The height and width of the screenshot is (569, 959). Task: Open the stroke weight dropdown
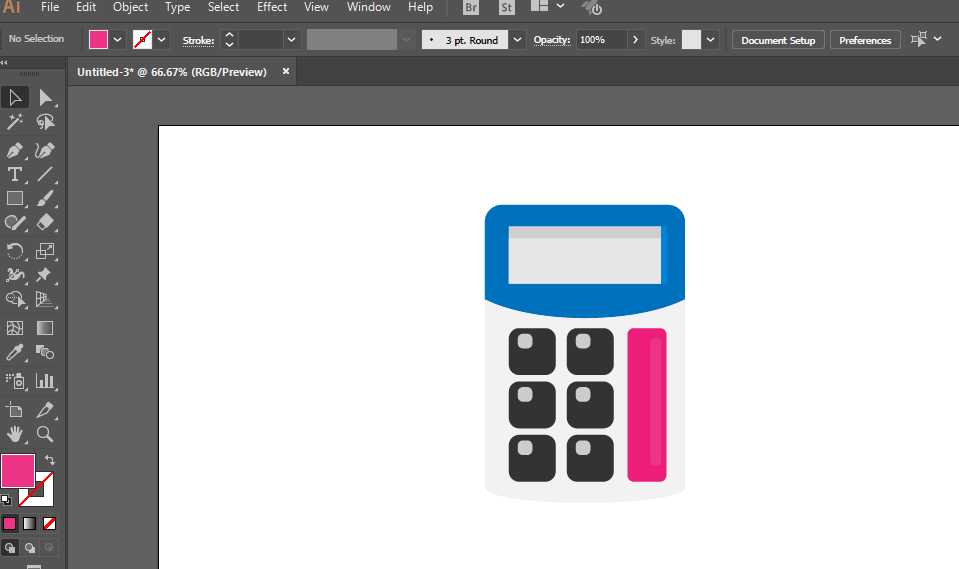(291, 40)
